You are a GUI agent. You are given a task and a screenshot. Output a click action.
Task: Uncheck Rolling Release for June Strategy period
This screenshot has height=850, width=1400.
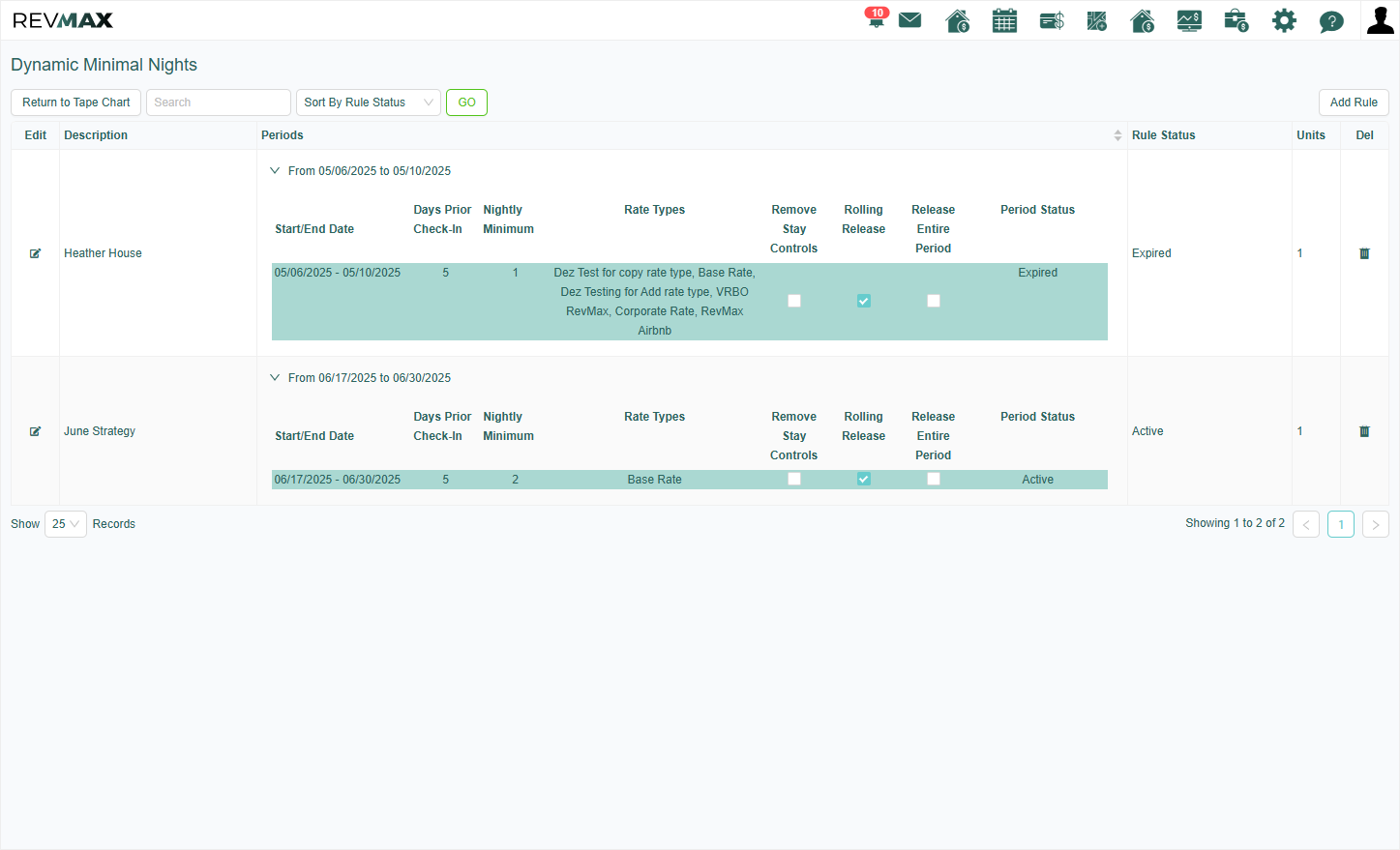[864, 479]
